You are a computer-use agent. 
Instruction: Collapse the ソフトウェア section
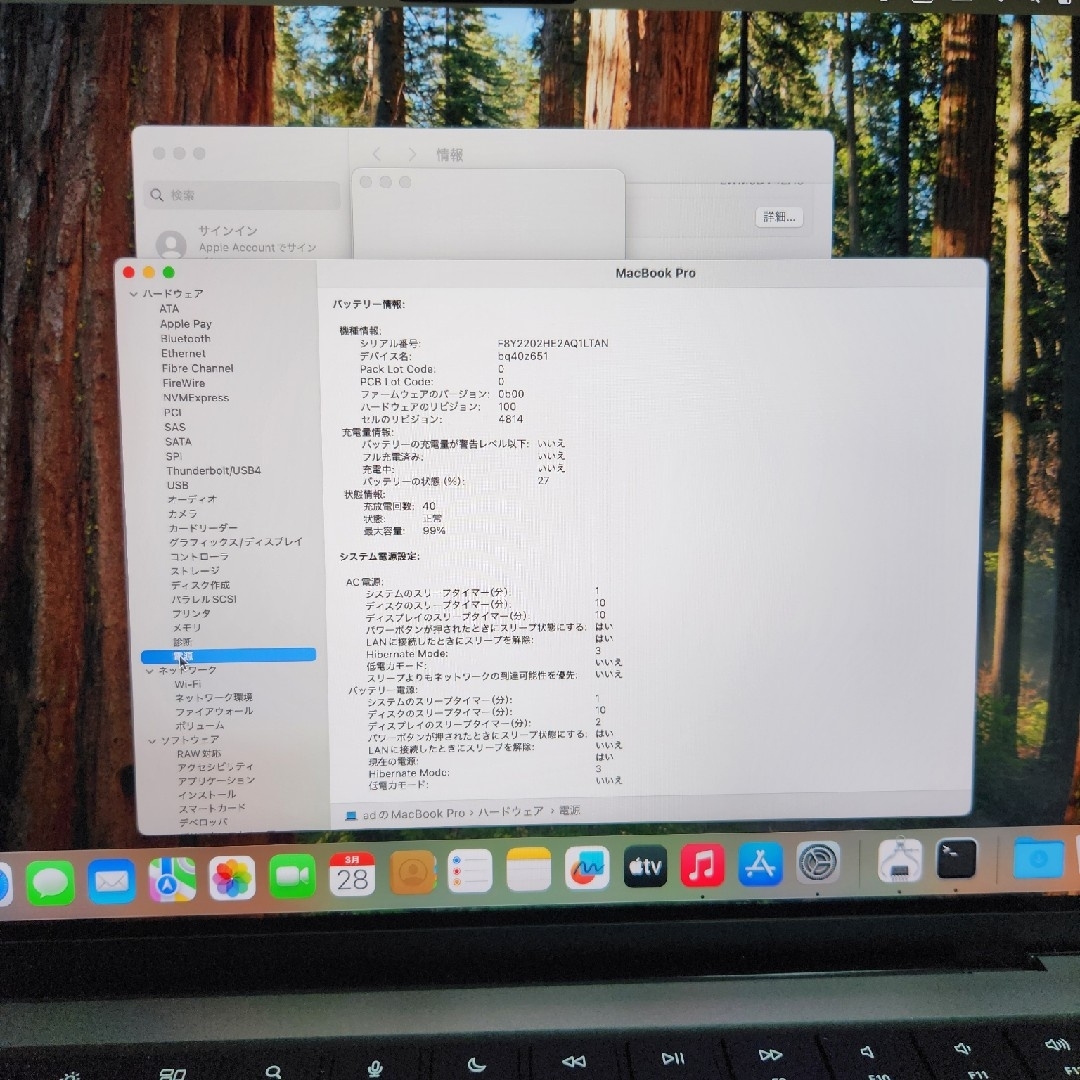pos(152,741)
